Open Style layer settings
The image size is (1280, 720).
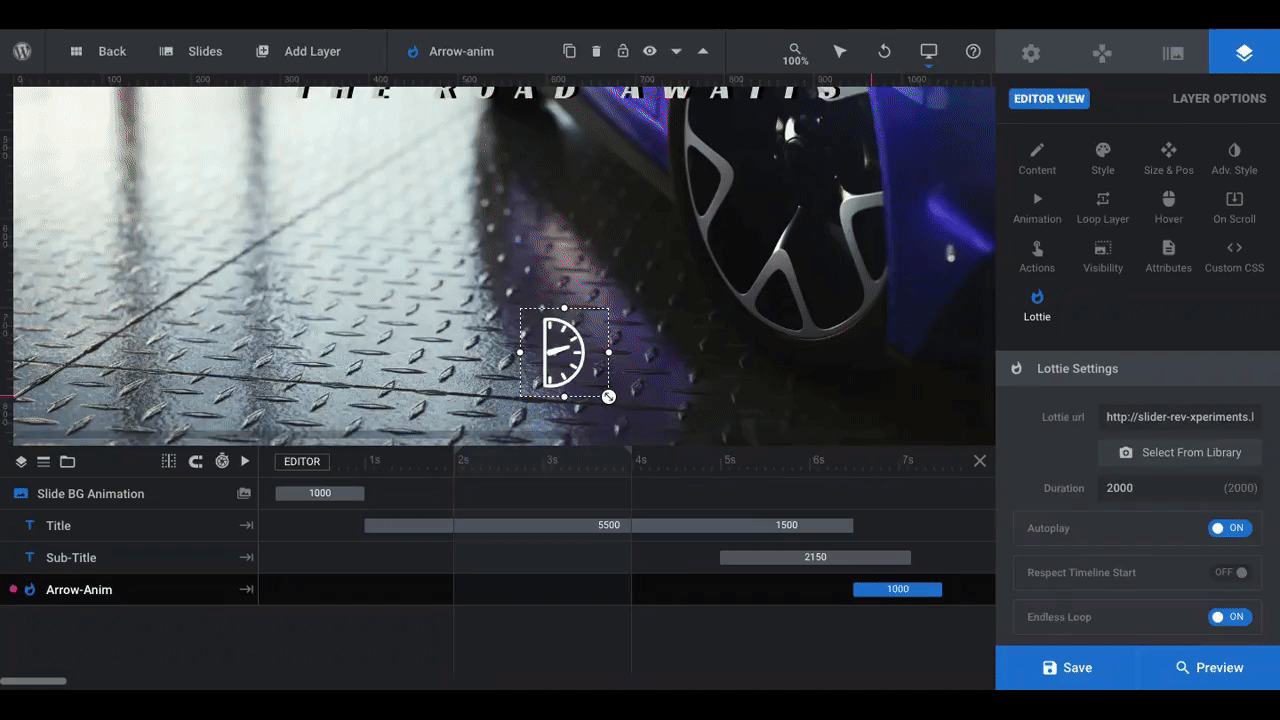[1103, 159]
